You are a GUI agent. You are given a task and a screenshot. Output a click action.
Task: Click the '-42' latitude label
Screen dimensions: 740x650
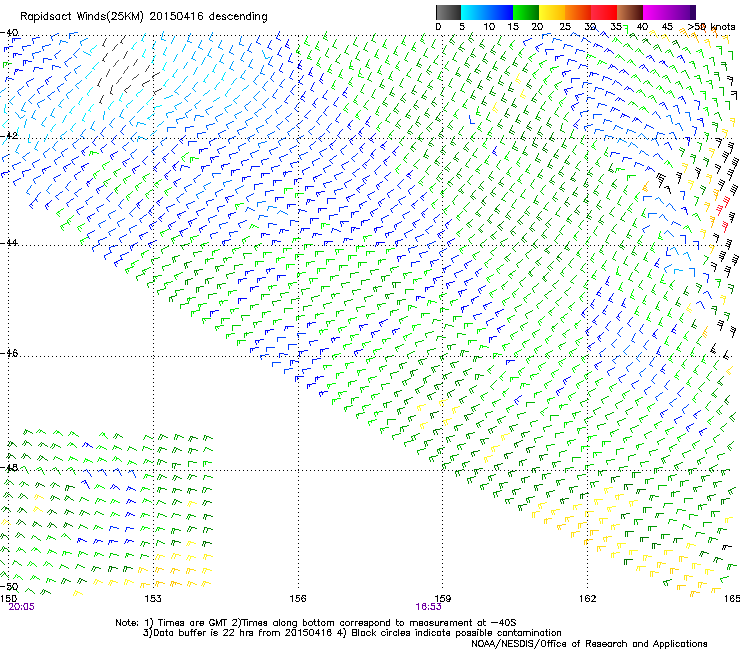pos(9,136)
